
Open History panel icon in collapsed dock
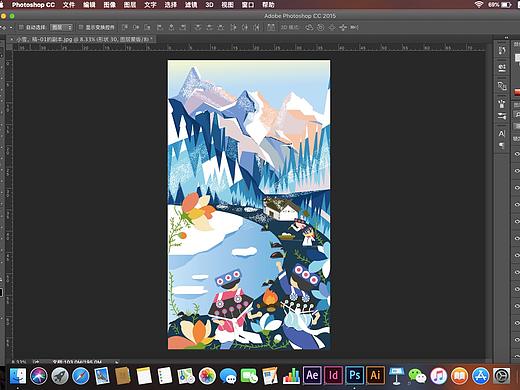[502, 50]
